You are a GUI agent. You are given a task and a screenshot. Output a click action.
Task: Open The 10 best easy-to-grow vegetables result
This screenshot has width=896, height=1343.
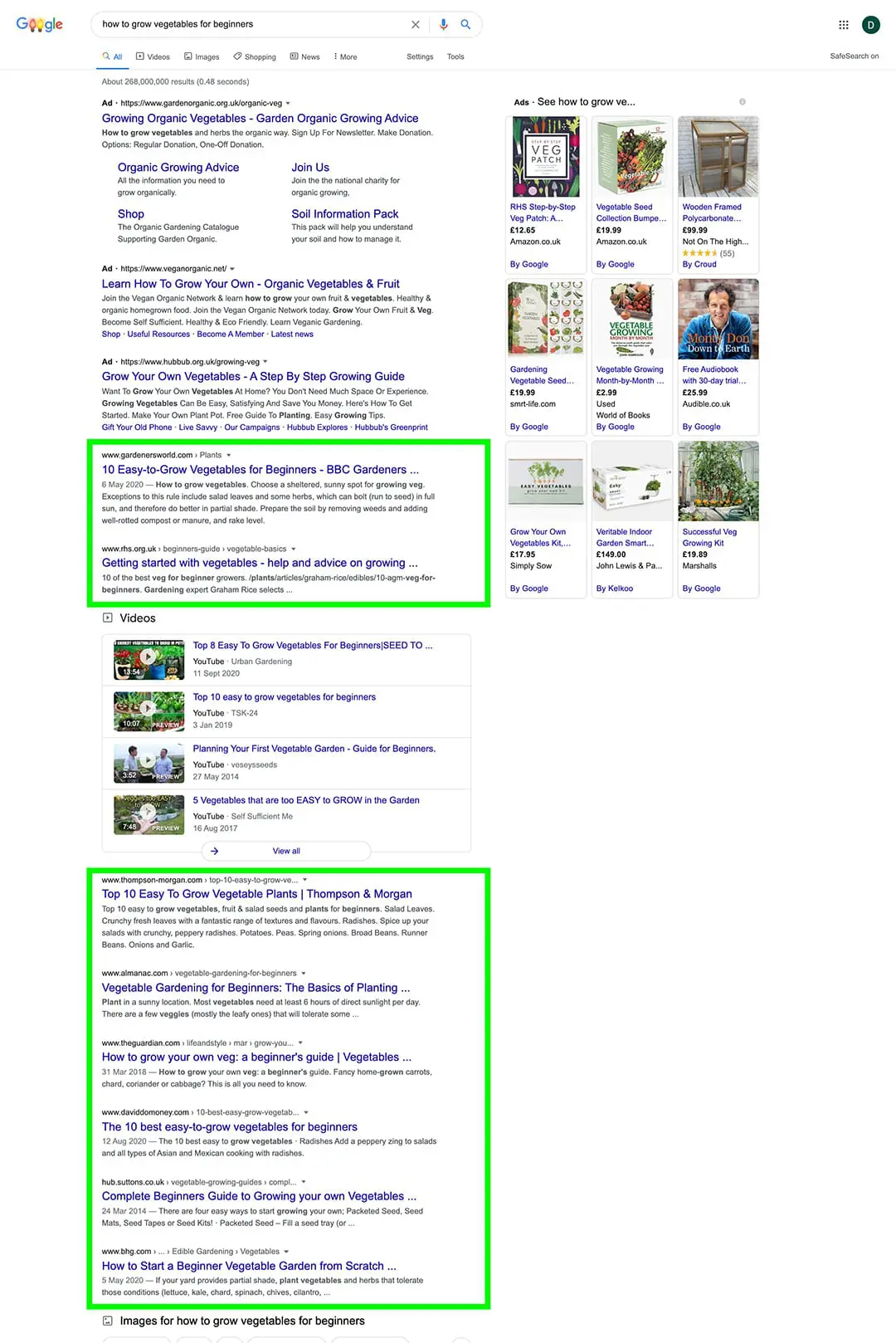click(x=230, y=1127)
